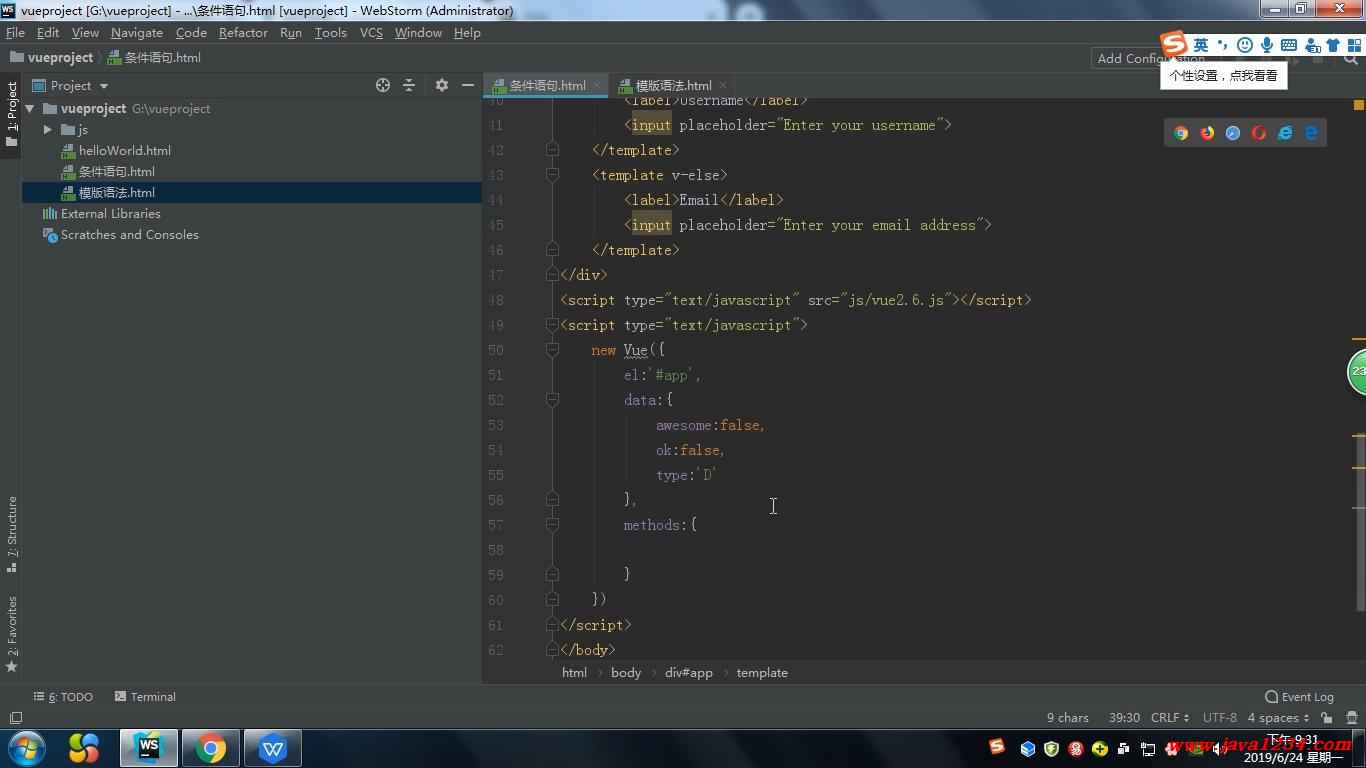Screen dimensions: 1366x768
Task: Click WebStorm icon on the taskbar
Action: (x=149, y=748)
